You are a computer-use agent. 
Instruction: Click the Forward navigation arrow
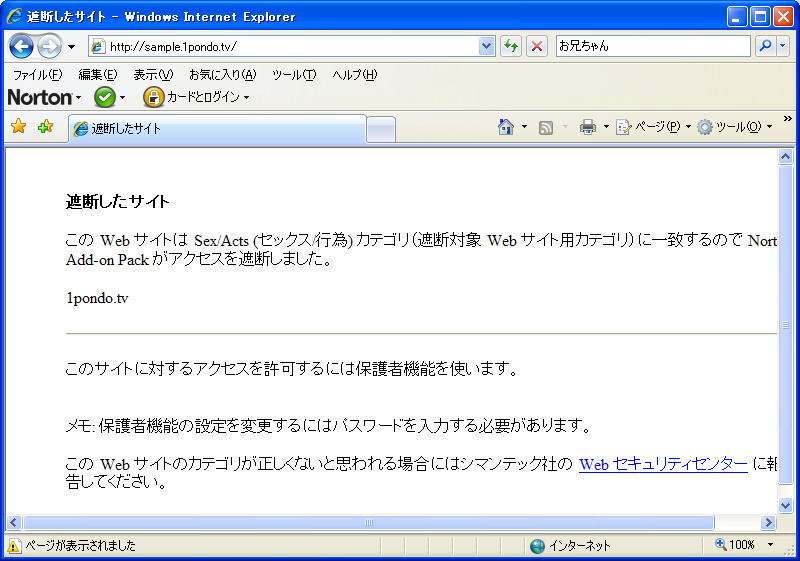point(49,46)
